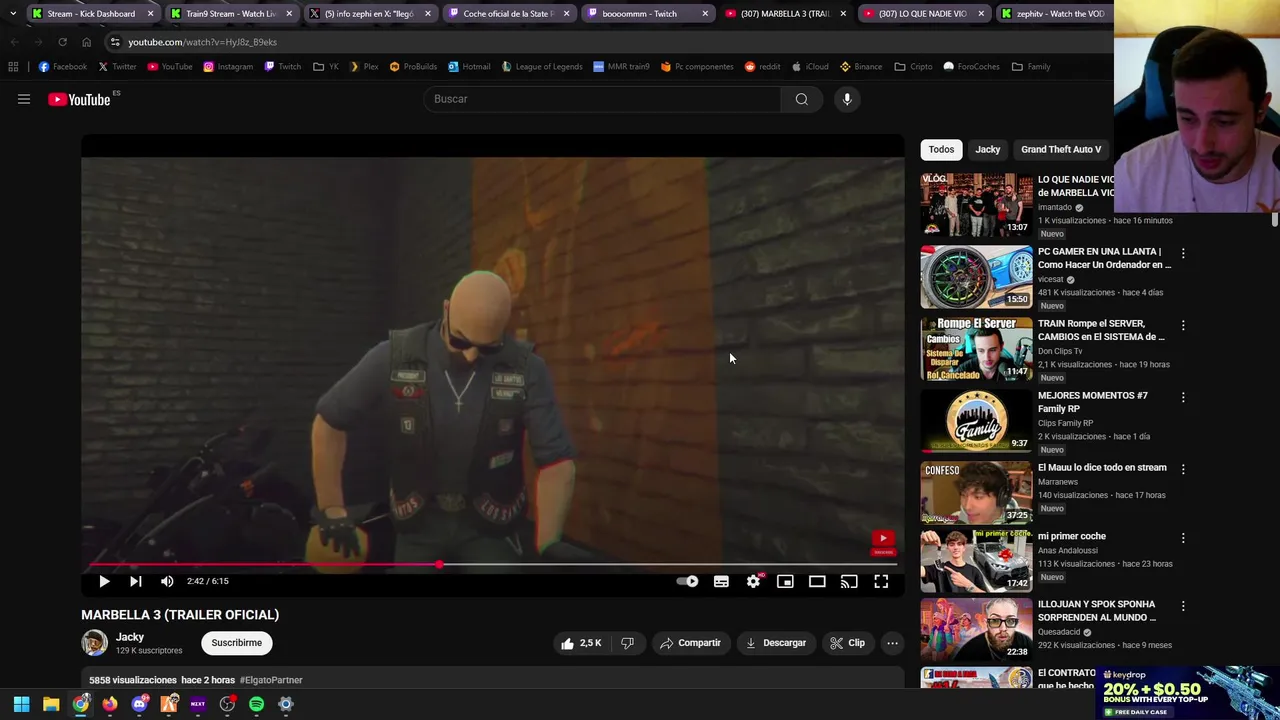Open File Explorer from the taskbar
Image resolution: width=1280 pixels, height=720 pixels.
coord(51,704)
